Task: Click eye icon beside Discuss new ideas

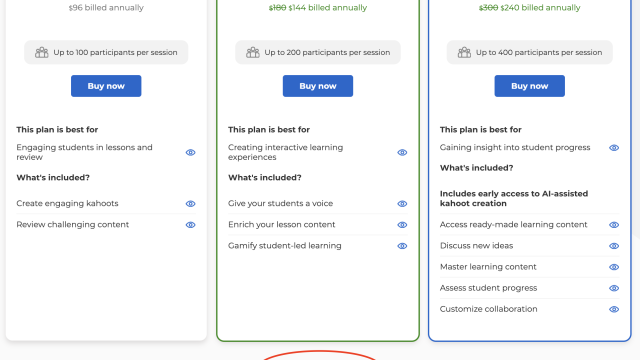Action: click(x=614, y=246)
